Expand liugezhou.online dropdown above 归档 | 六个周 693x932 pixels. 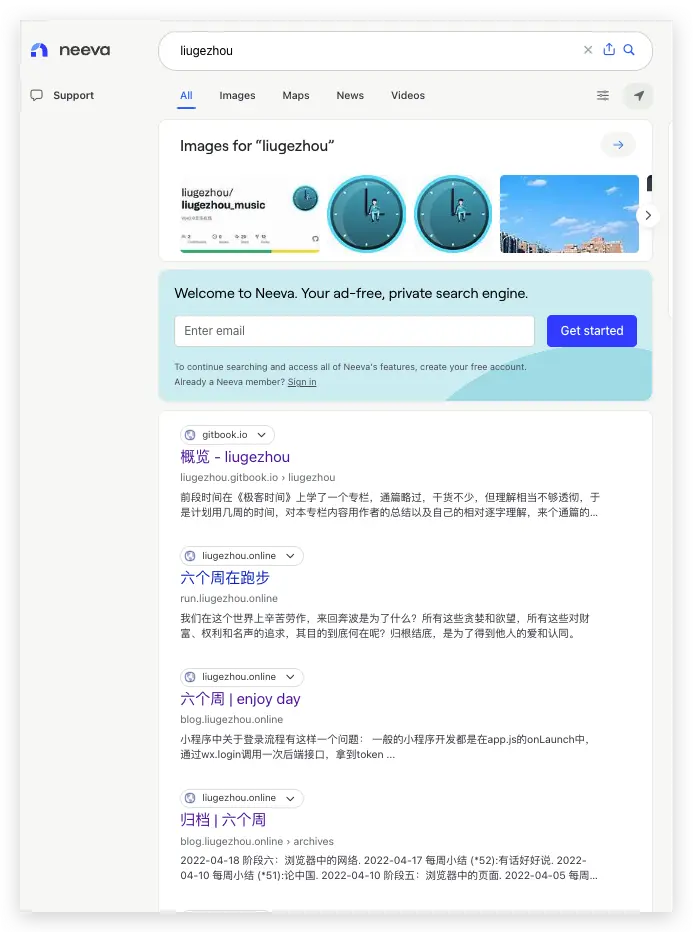click(x=290, y=798)
